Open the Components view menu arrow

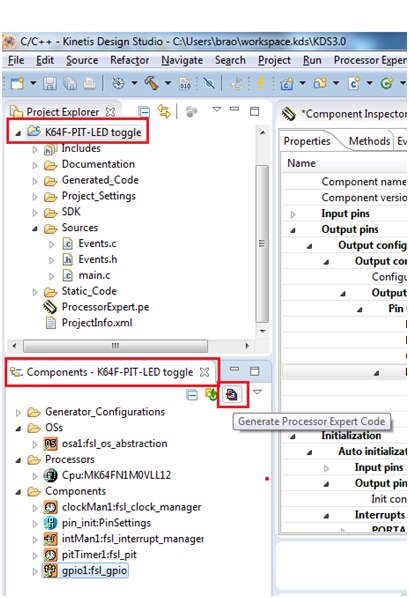pyautogui.click(x=258, y=392)
